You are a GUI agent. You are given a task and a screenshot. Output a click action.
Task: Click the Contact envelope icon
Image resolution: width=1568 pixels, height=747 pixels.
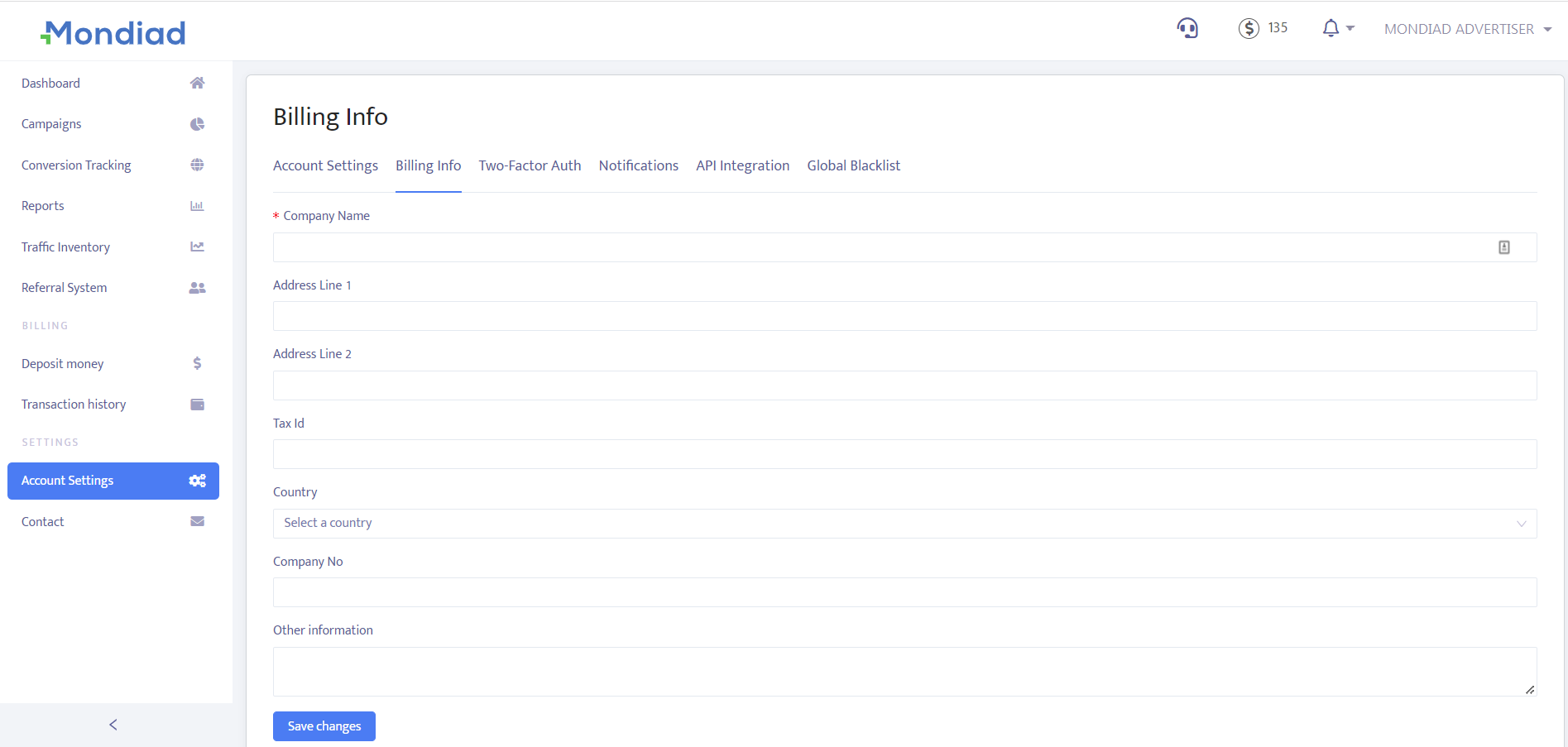197,521
